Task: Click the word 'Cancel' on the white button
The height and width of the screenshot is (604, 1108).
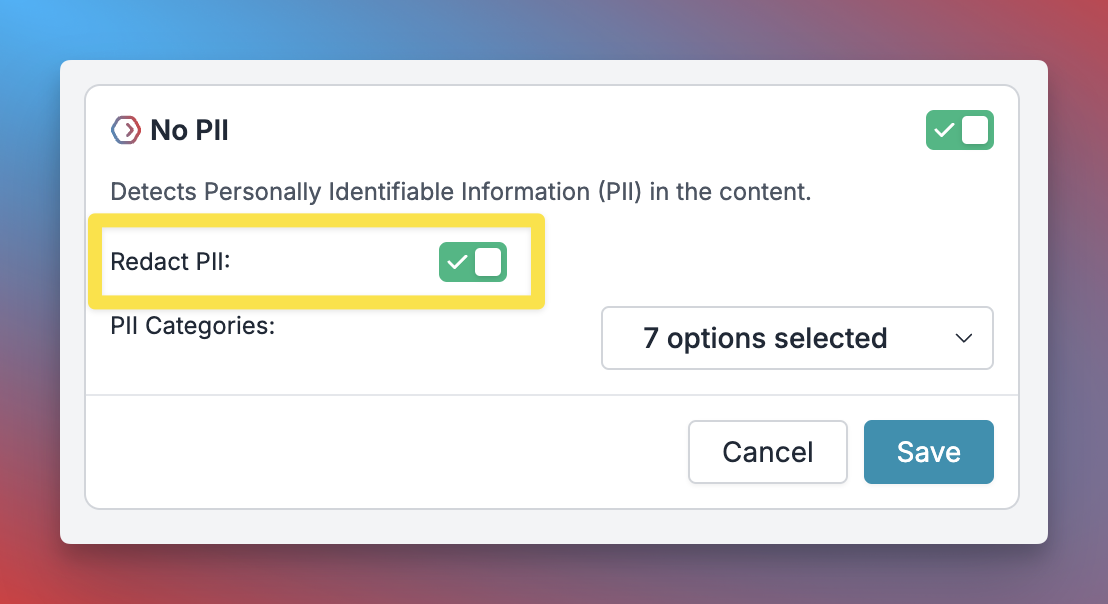Action: (767, 452)
